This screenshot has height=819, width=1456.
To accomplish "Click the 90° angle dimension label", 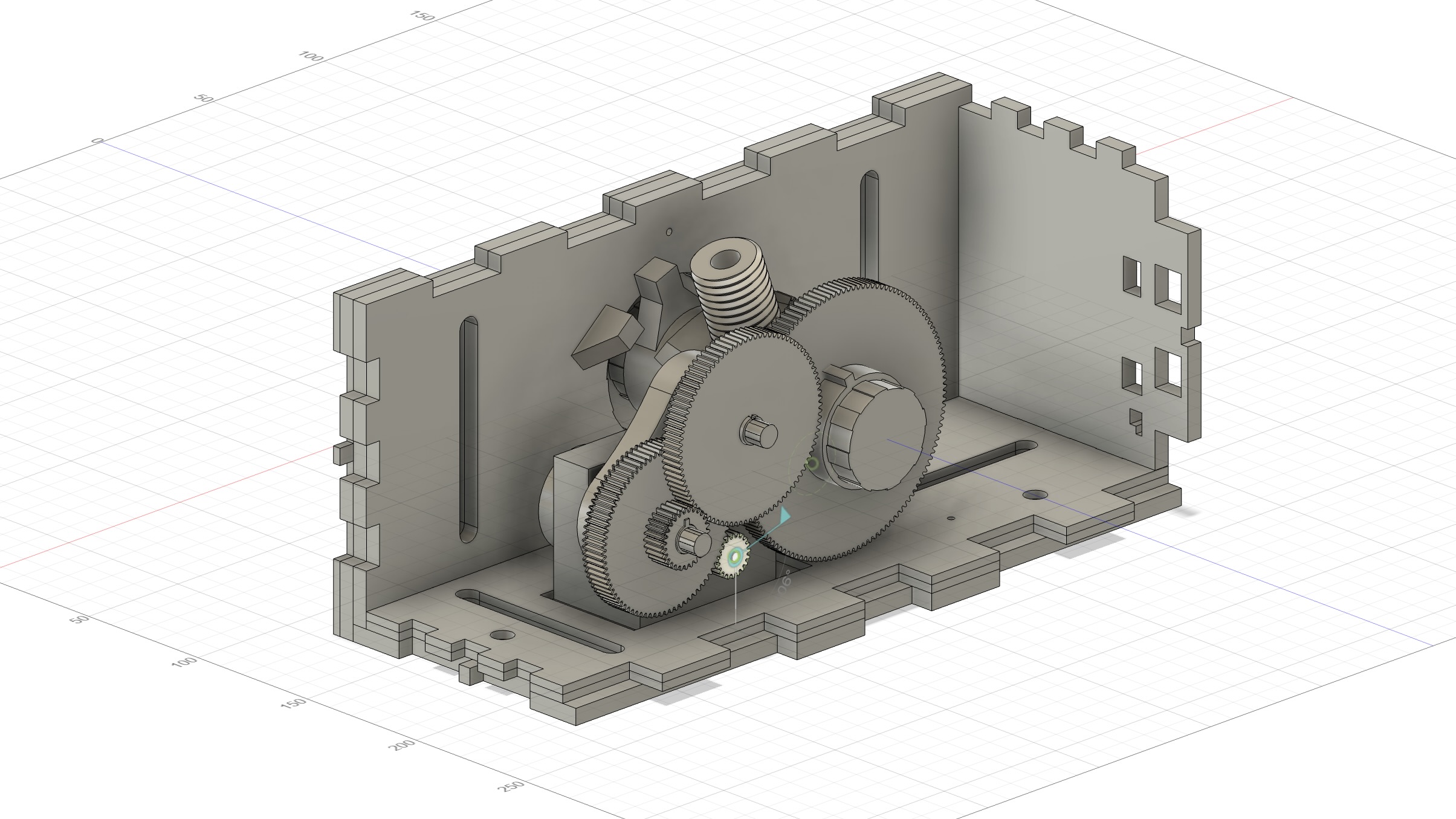I will (785, 582).
